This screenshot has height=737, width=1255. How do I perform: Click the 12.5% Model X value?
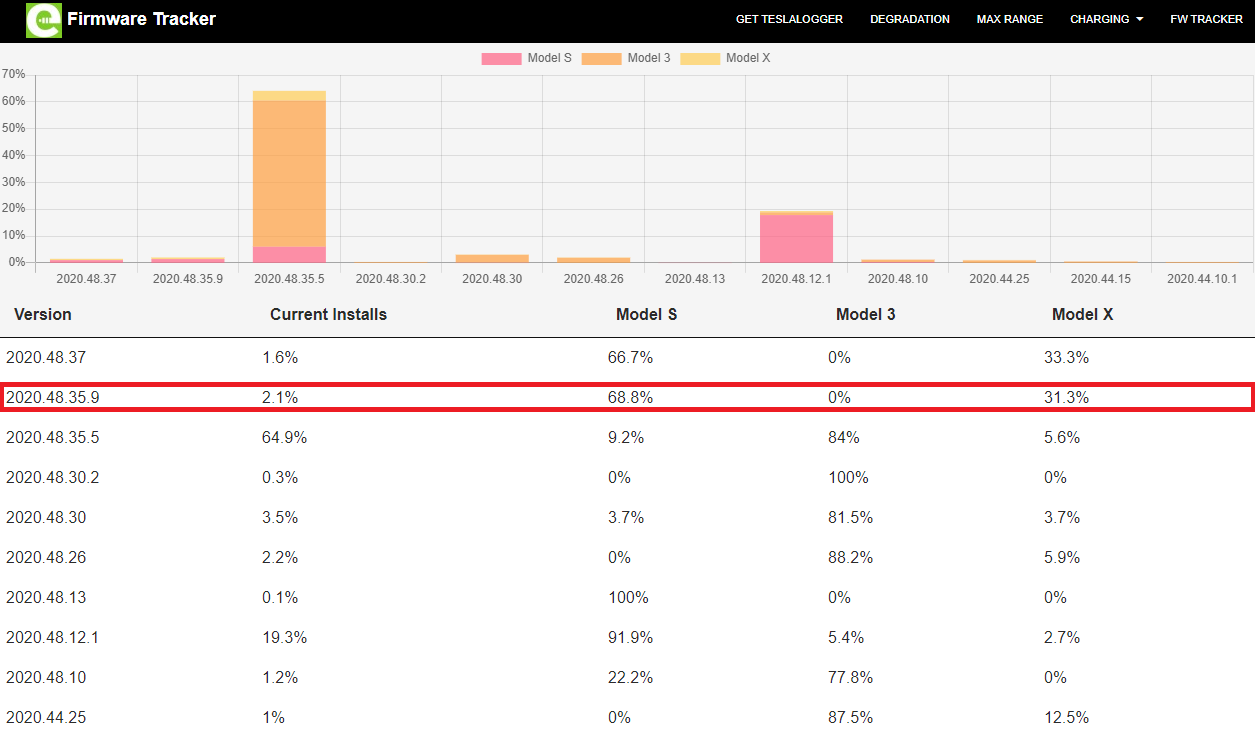[x=1066, y=717]
